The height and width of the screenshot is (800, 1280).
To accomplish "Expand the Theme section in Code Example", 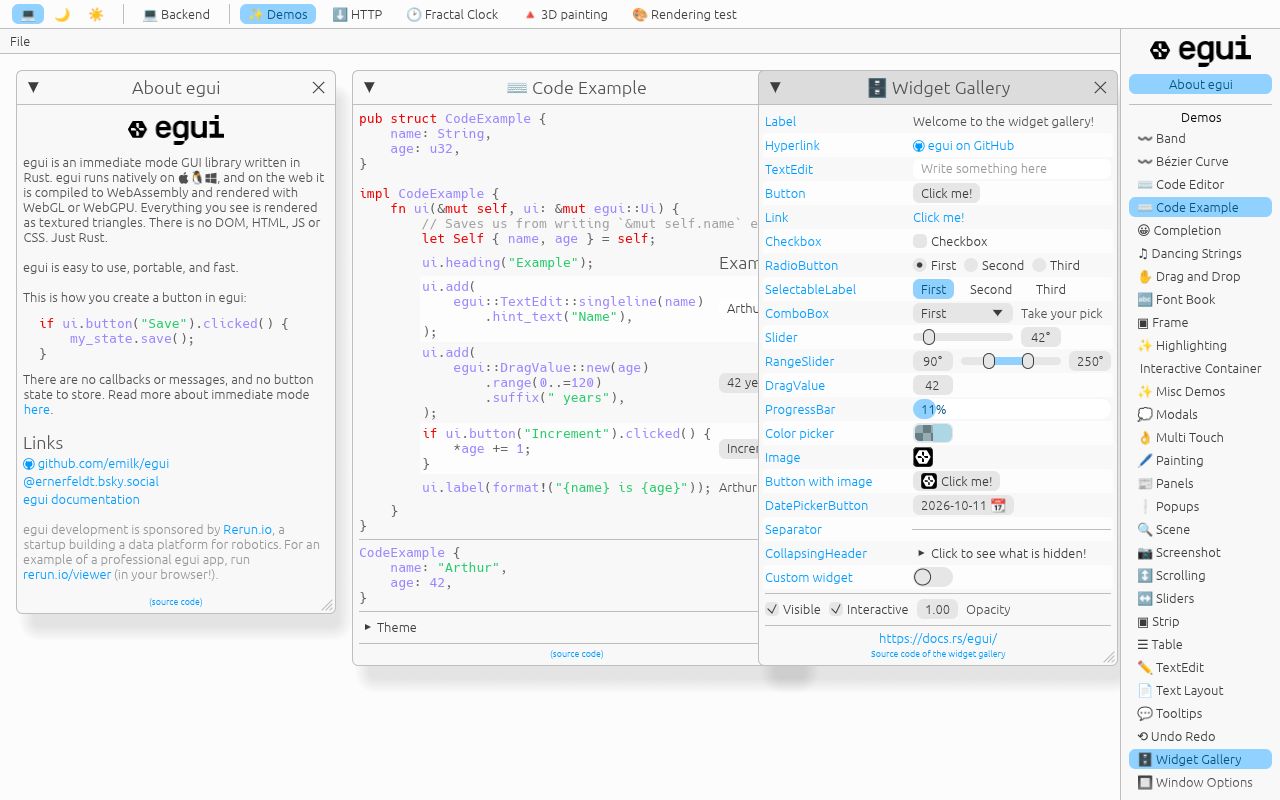I will pyautogui.click(x=390, y=627).
